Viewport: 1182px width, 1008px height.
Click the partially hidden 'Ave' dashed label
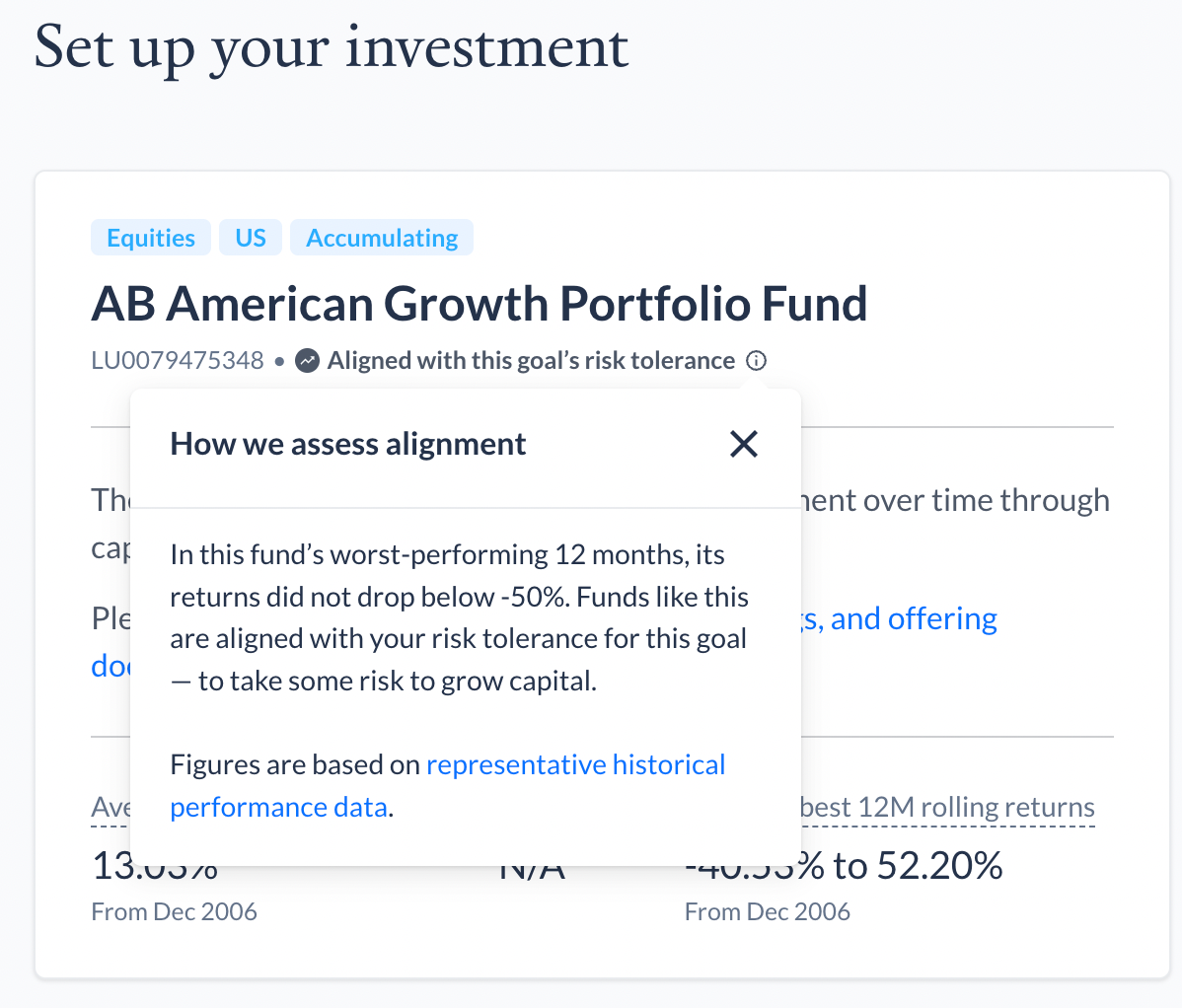pyautogui.click(x=111, y=808)
